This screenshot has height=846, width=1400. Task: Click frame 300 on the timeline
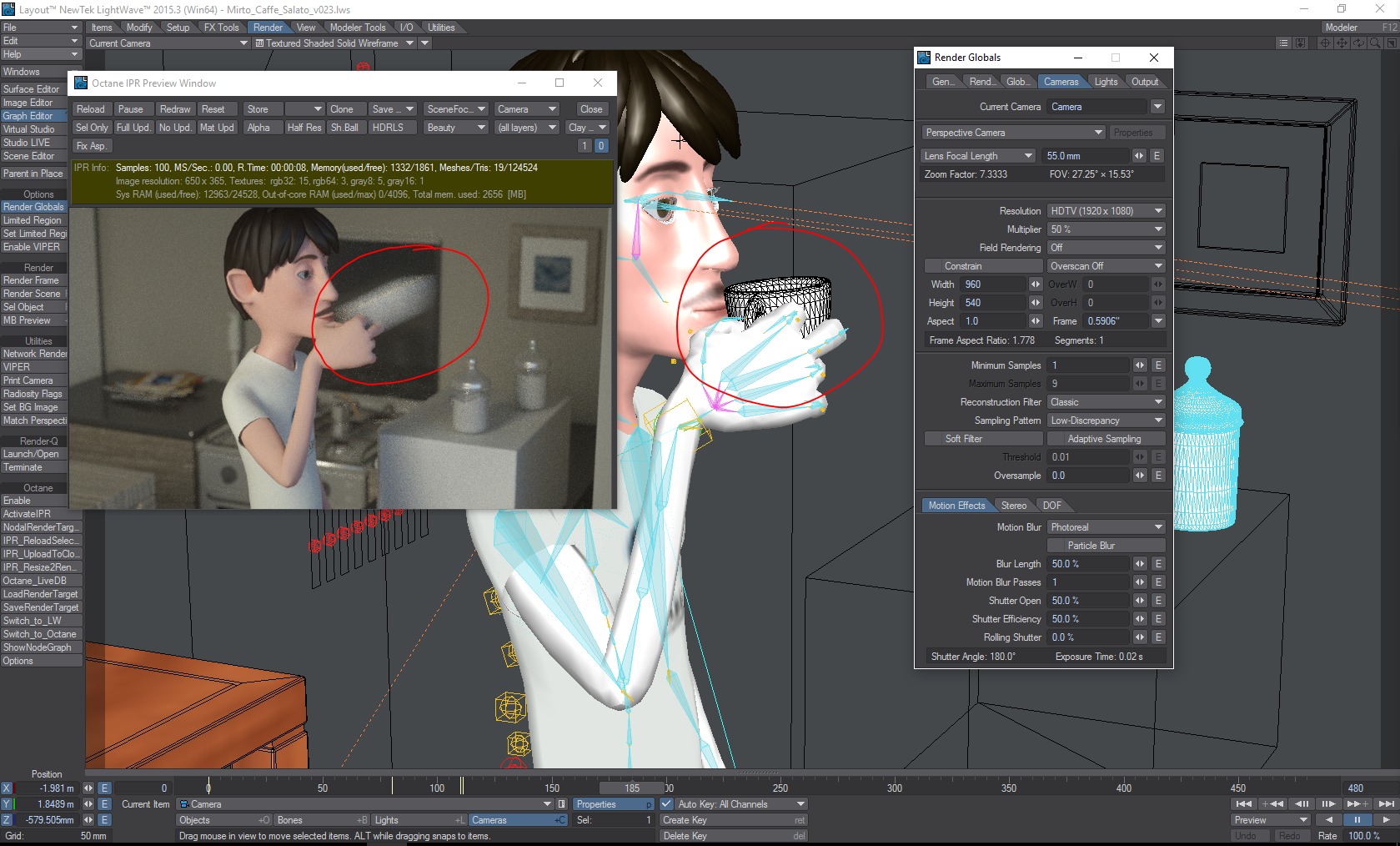[895, 788]
